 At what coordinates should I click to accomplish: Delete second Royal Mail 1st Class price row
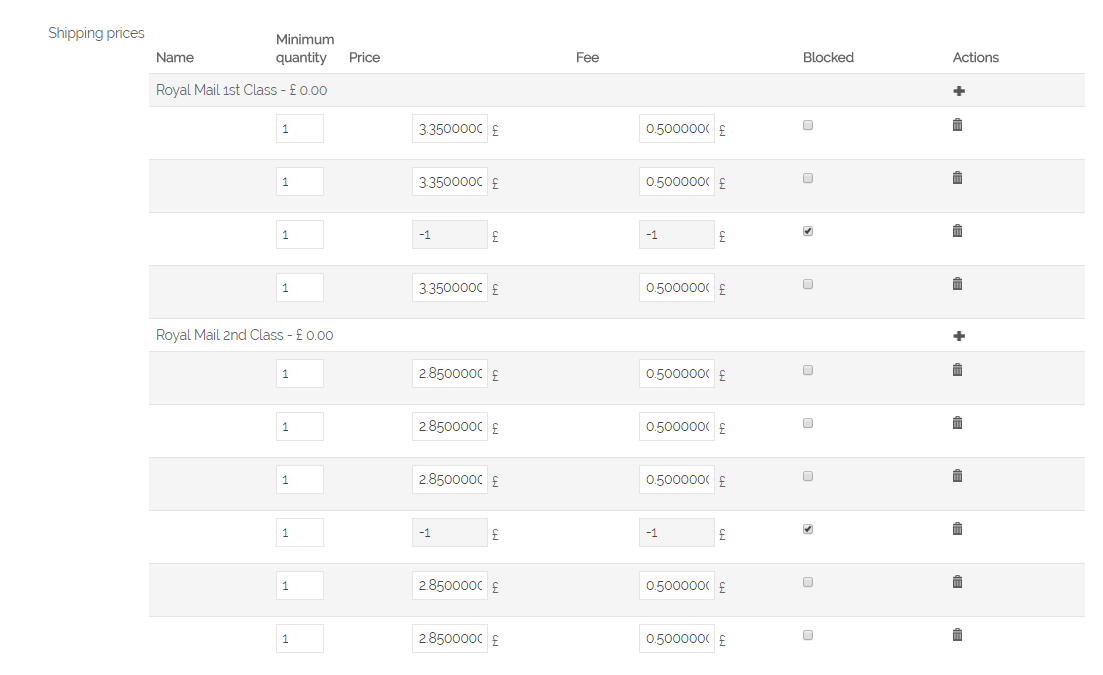pyautogui.click(x=957, y=178)
